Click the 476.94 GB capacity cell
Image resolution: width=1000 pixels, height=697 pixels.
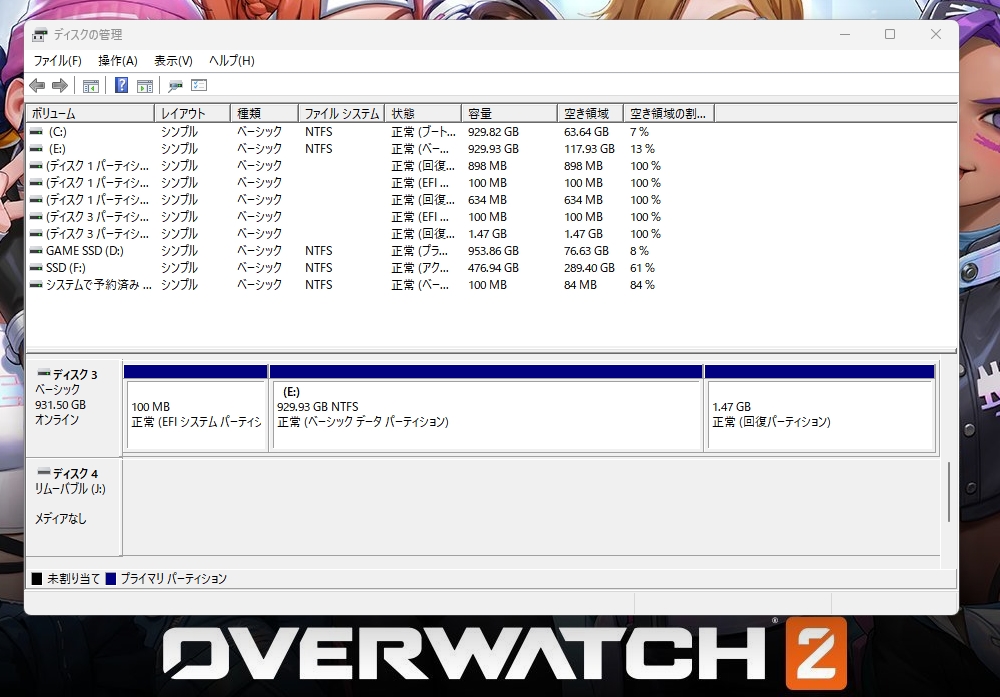(493, 268)
